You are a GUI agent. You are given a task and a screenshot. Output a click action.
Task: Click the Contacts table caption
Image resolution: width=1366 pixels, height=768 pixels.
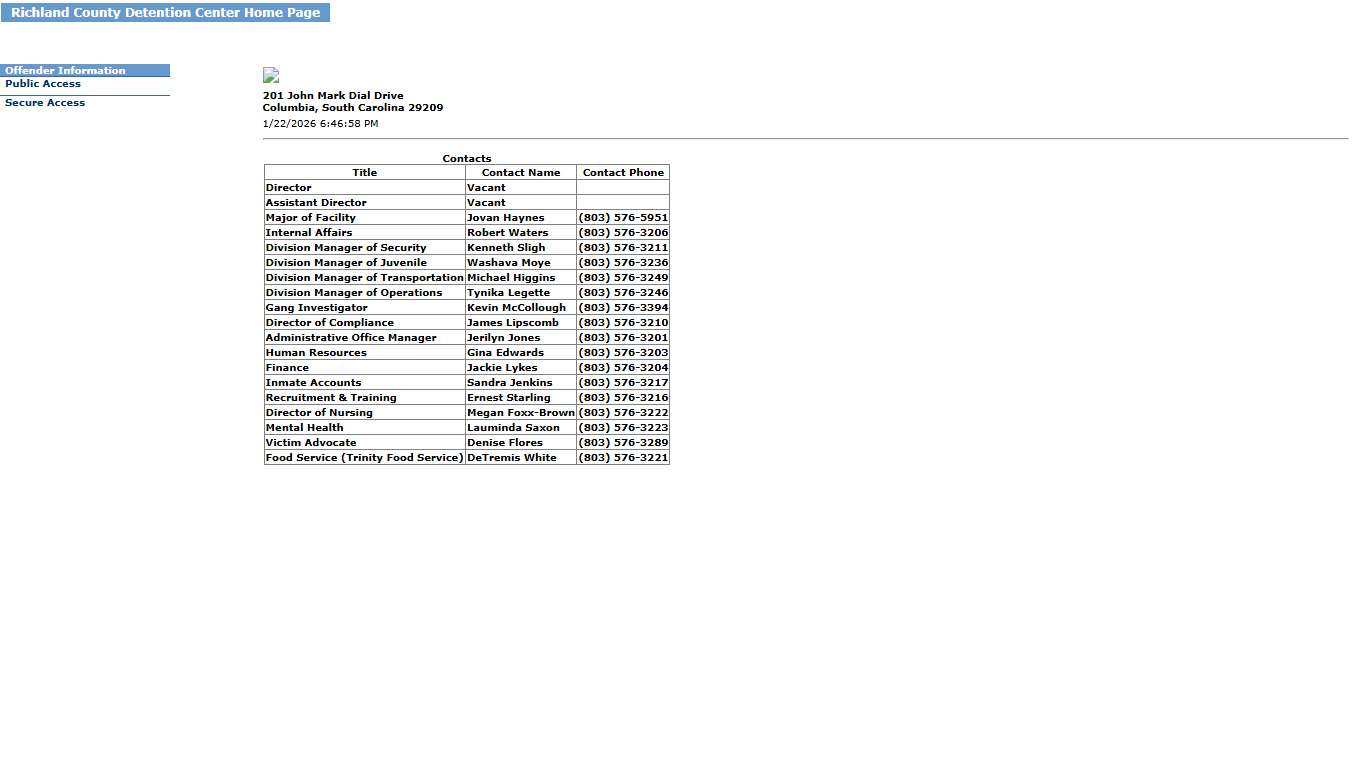coord(467,159)
